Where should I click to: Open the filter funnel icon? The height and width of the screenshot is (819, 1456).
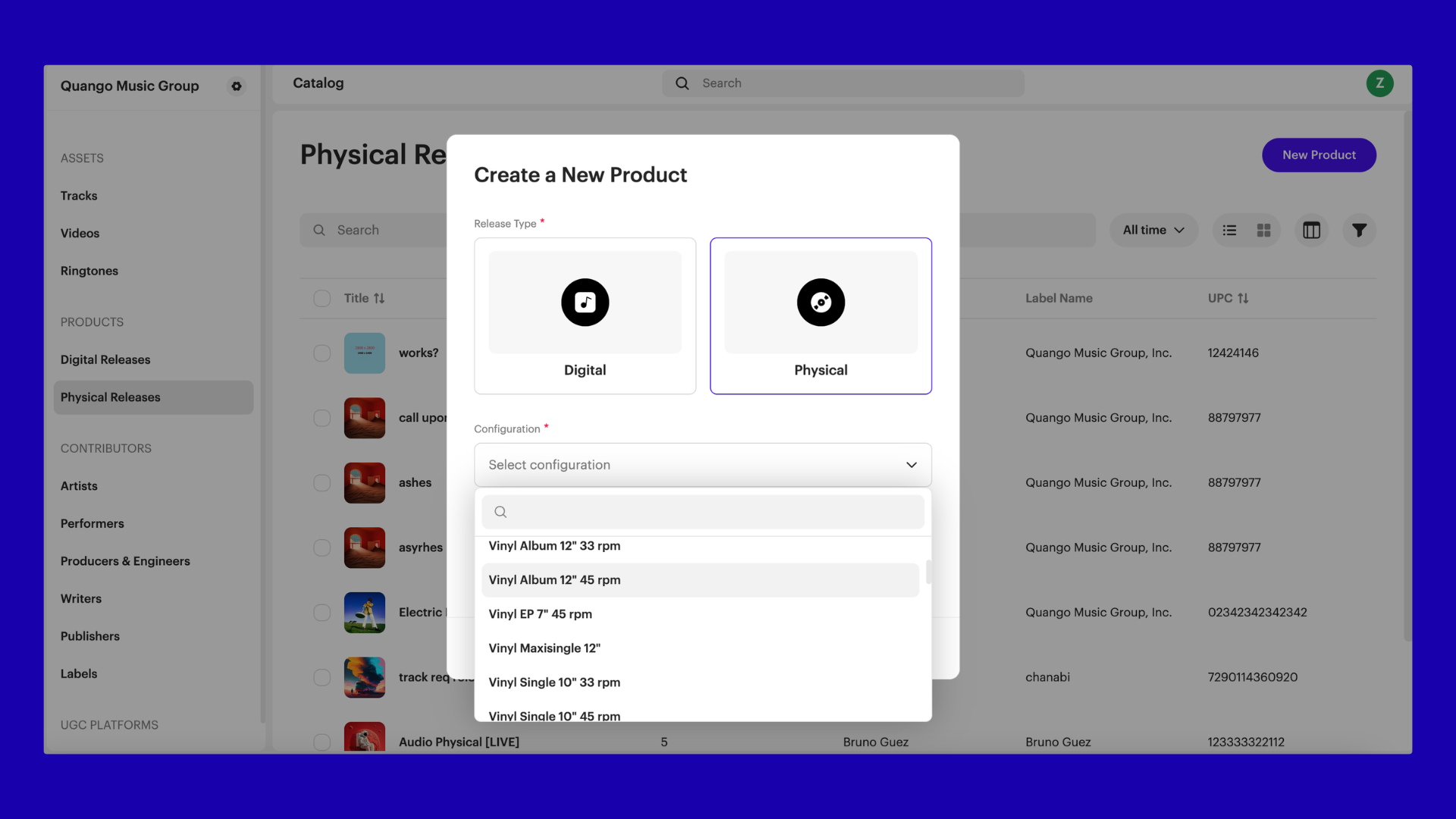coord(1359,231)
